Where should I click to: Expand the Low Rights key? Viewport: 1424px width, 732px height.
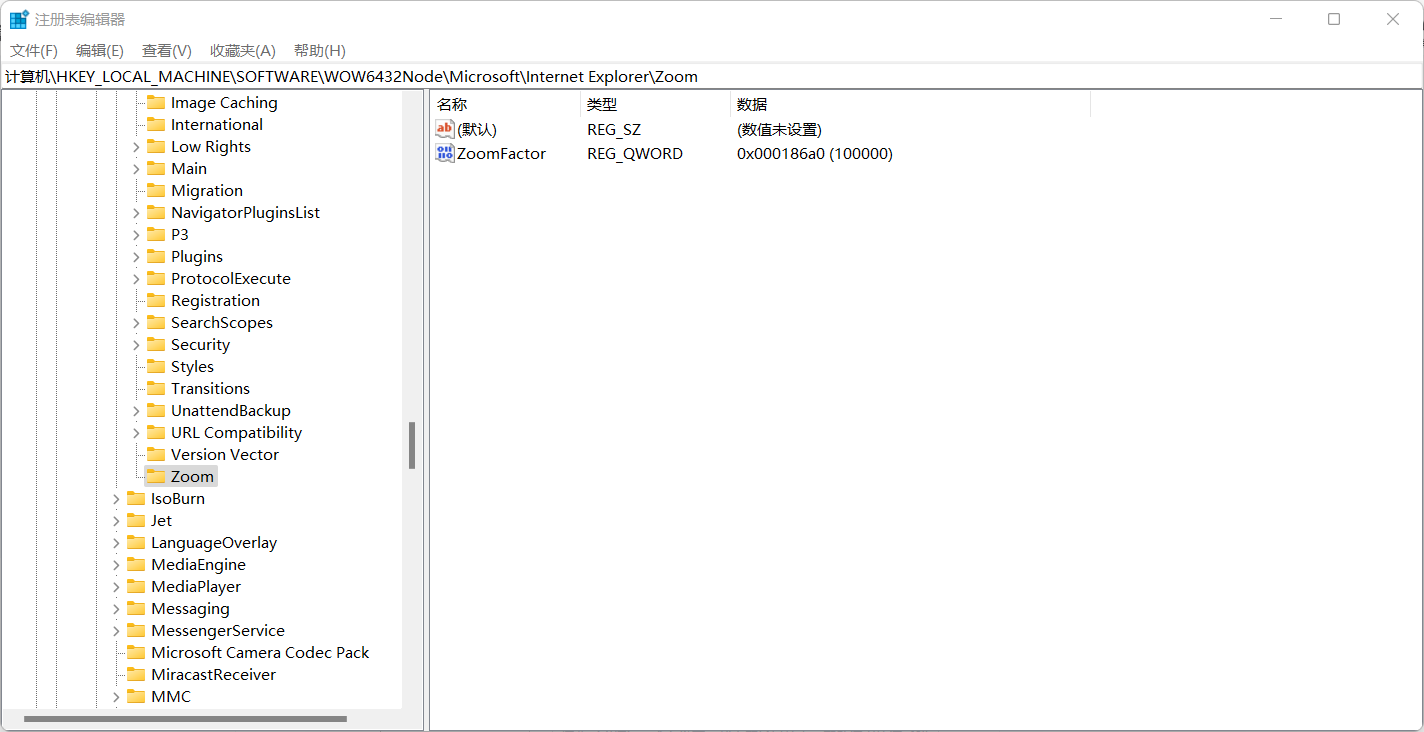[x=136, y=146]
